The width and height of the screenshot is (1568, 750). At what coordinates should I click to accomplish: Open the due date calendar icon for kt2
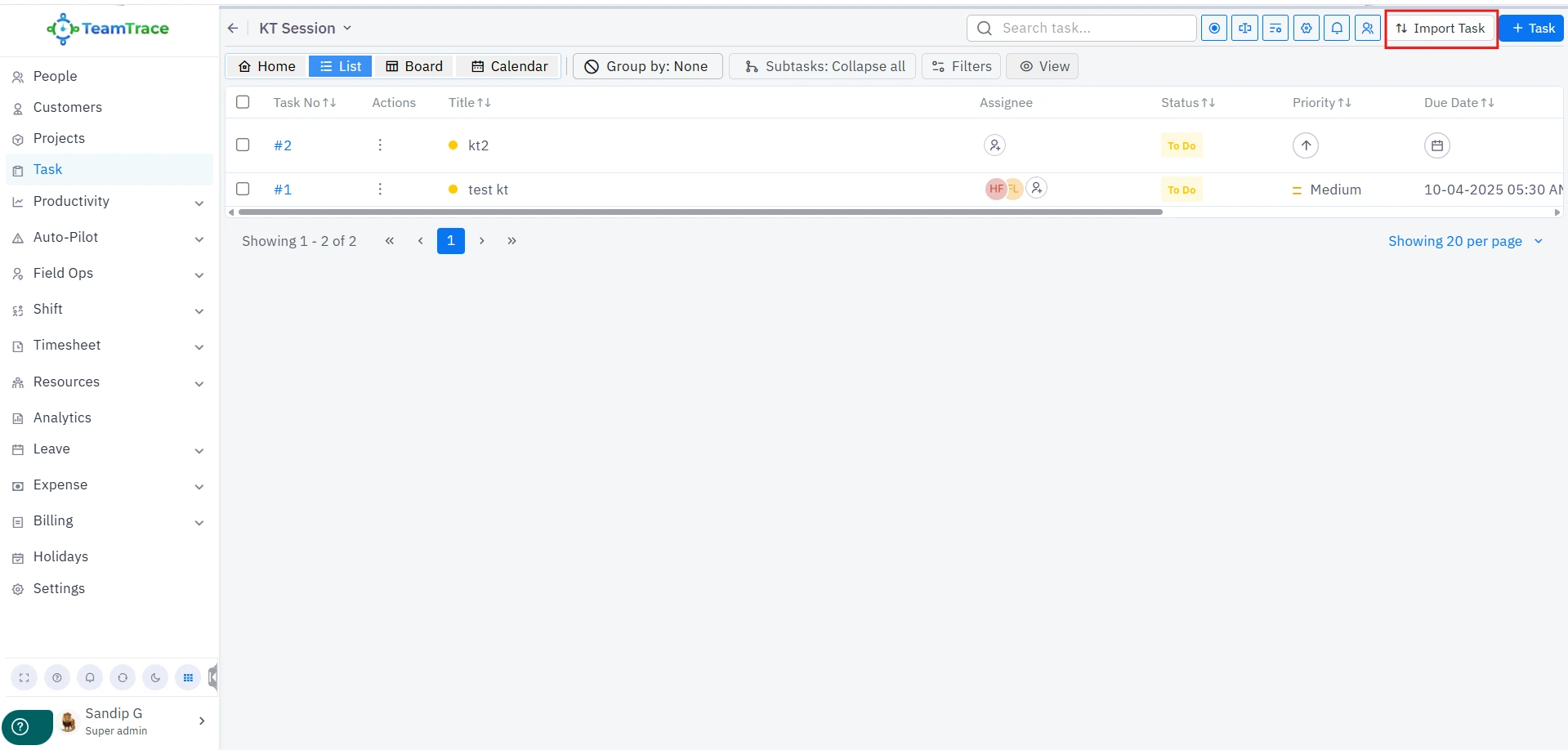click(1436, 145)
